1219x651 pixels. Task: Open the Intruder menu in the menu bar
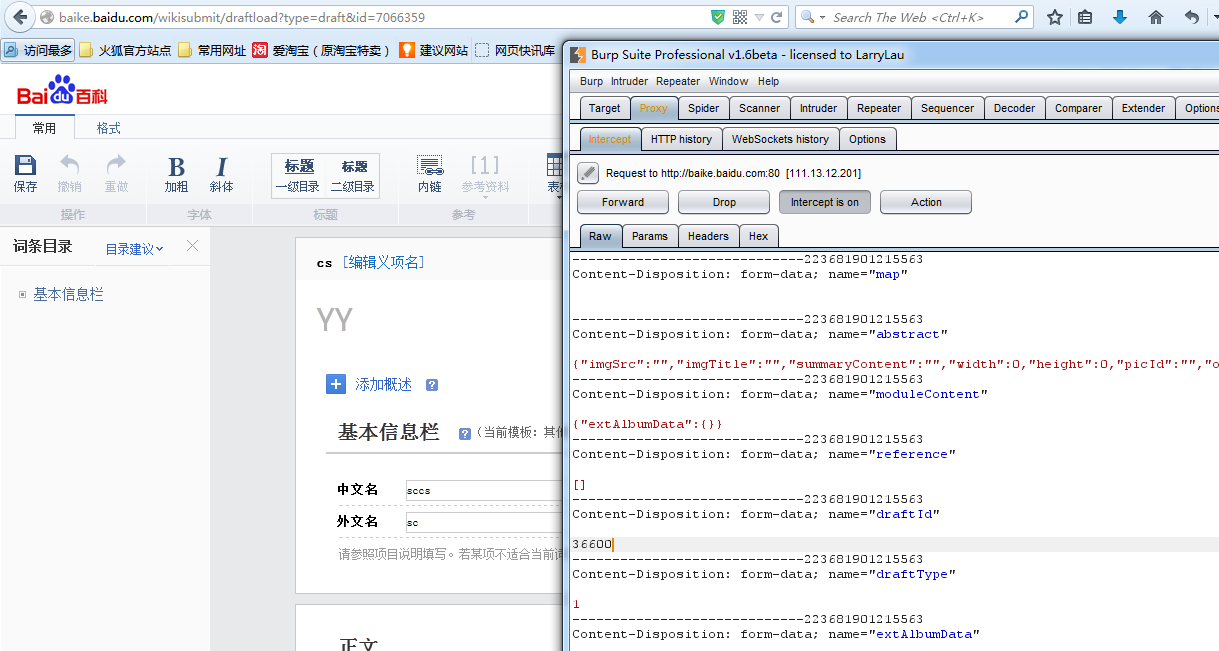tap(629, 81)
